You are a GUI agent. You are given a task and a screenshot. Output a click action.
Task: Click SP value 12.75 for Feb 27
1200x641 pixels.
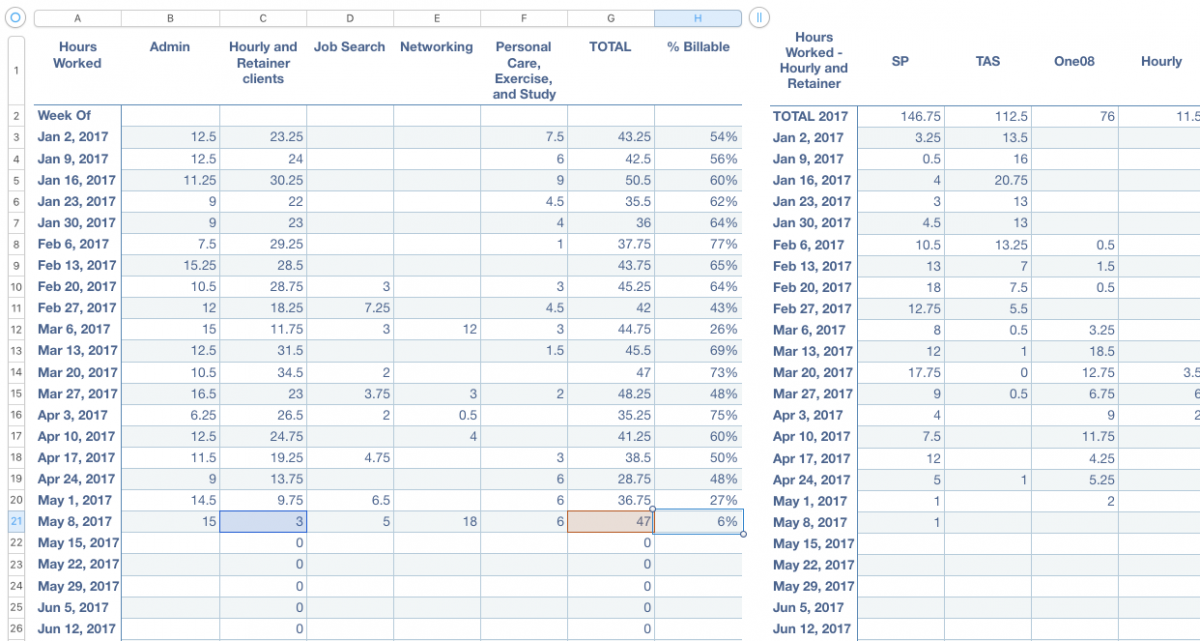click(900, 308)
